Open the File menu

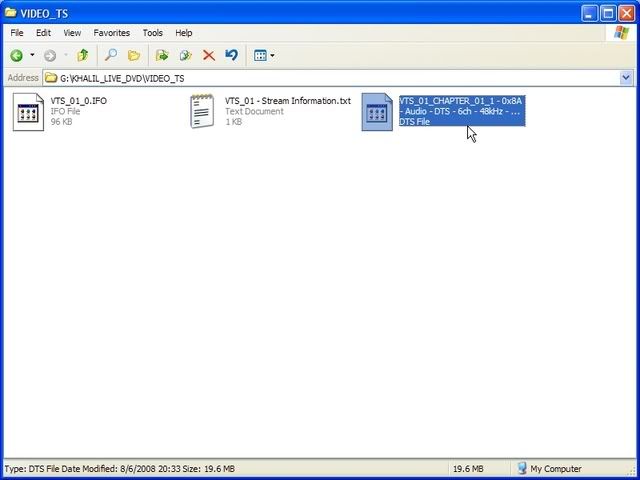pos(17,33)
